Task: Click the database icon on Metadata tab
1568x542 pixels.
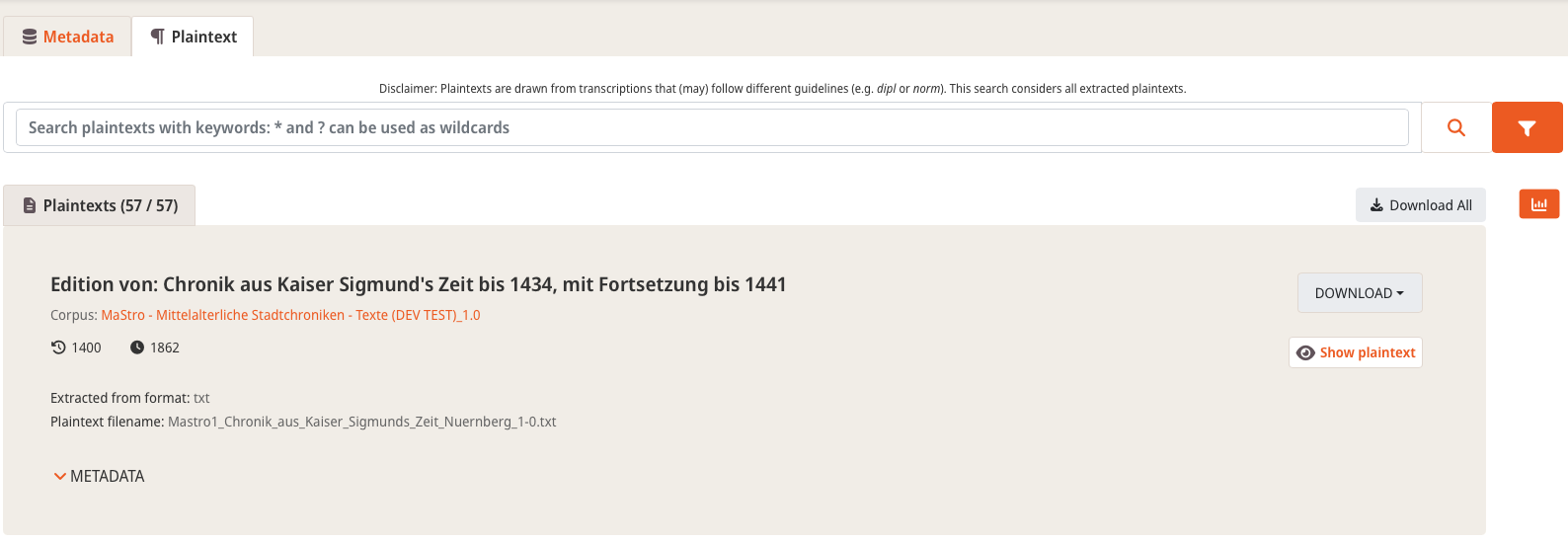Action: point(30,37)
